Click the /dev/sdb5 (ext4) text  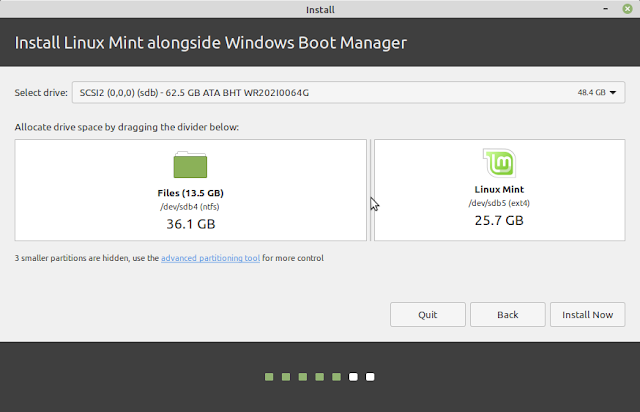coord(499,203)
